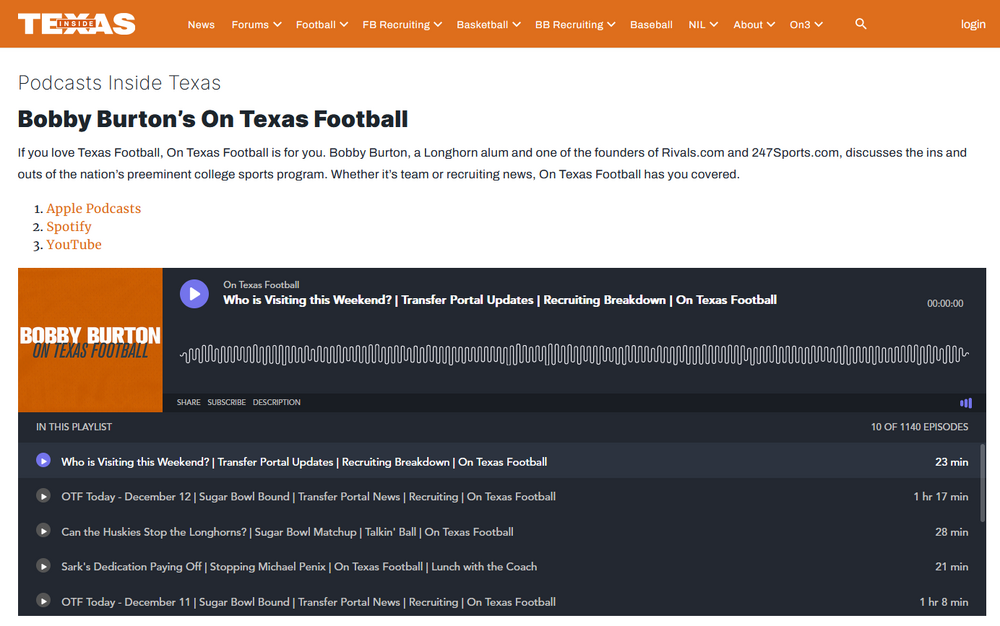
Task: Play the Can the Huskies Stop the Longhorns episode
Action: (x=43, y=531)
